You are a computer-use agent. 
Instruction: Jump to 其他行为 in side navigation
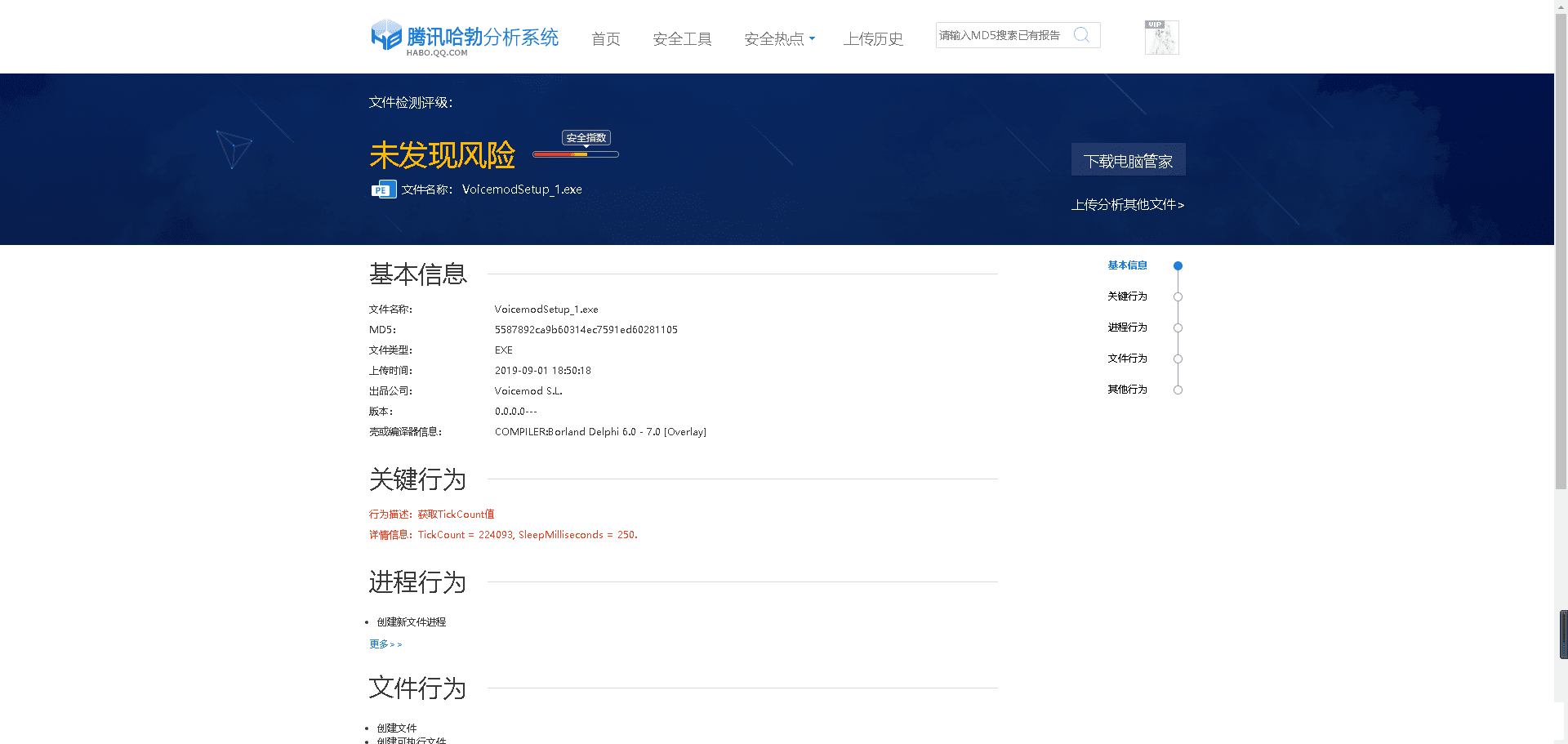coord(1127,390)
